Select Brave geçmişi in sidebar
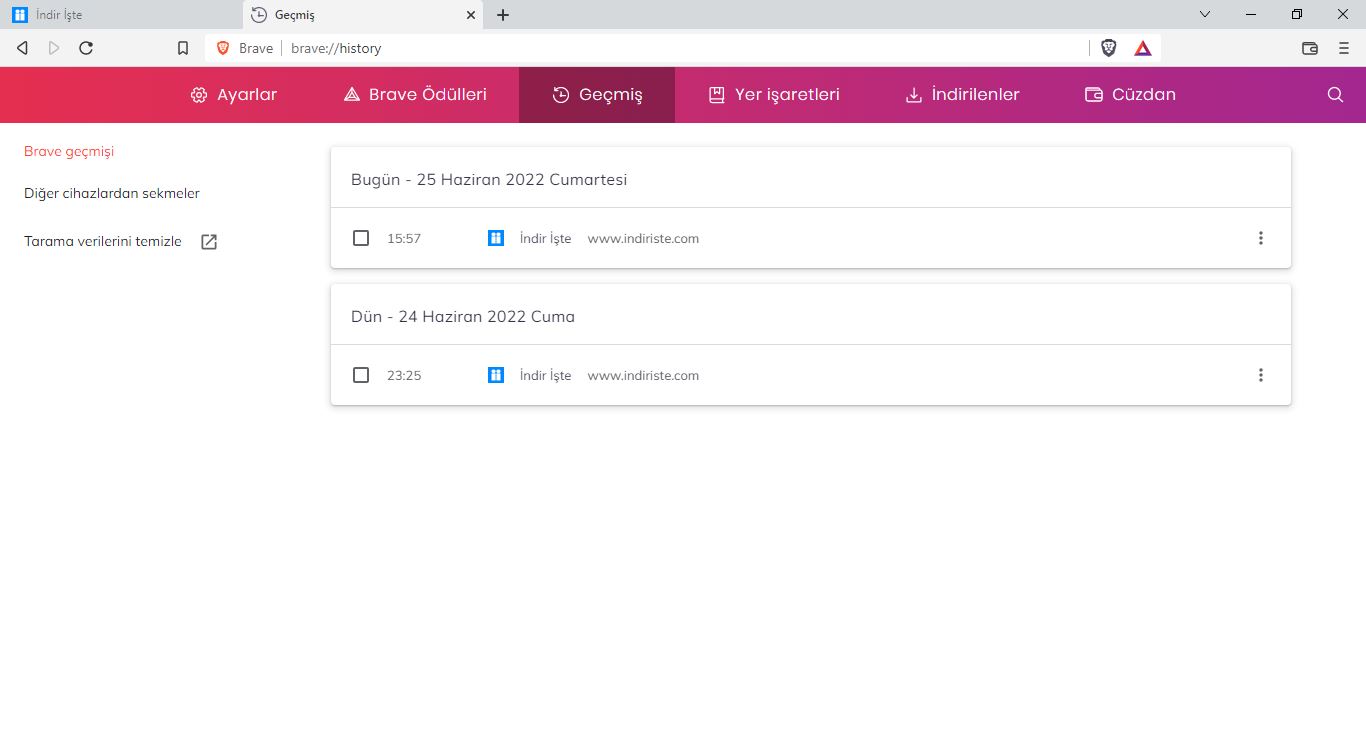1366x738 pixels. tap(69, 152)
